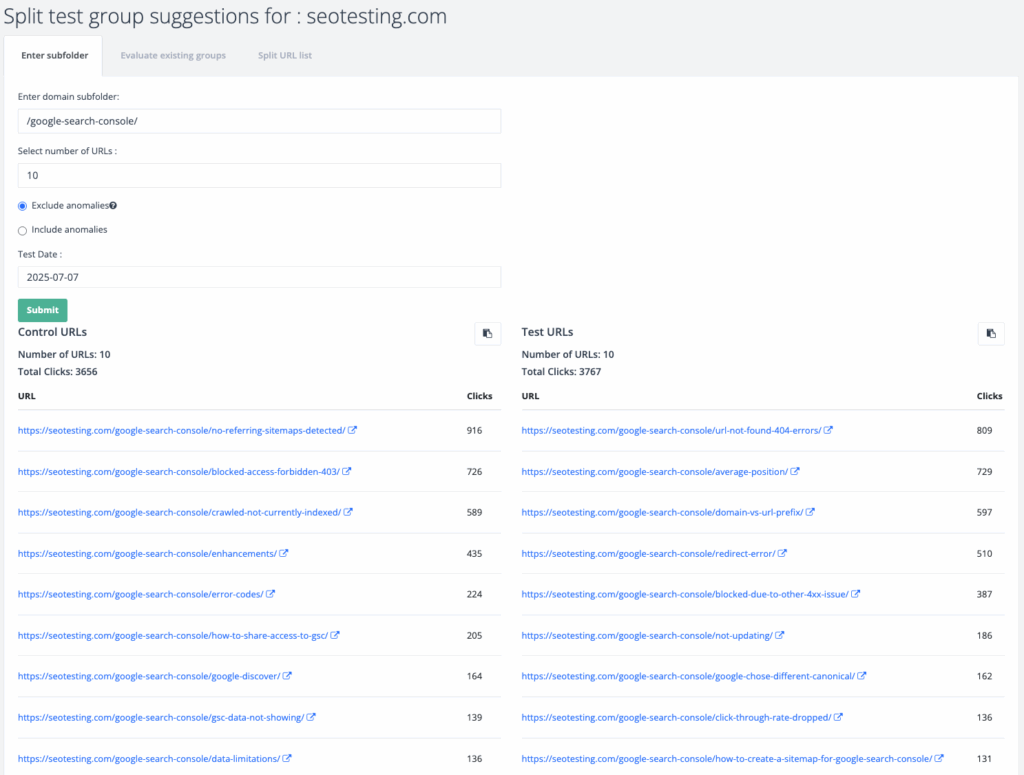Open the redirect-error URL link
Image resolution: width=1024 pixels, height=775 pixels.
648,554
